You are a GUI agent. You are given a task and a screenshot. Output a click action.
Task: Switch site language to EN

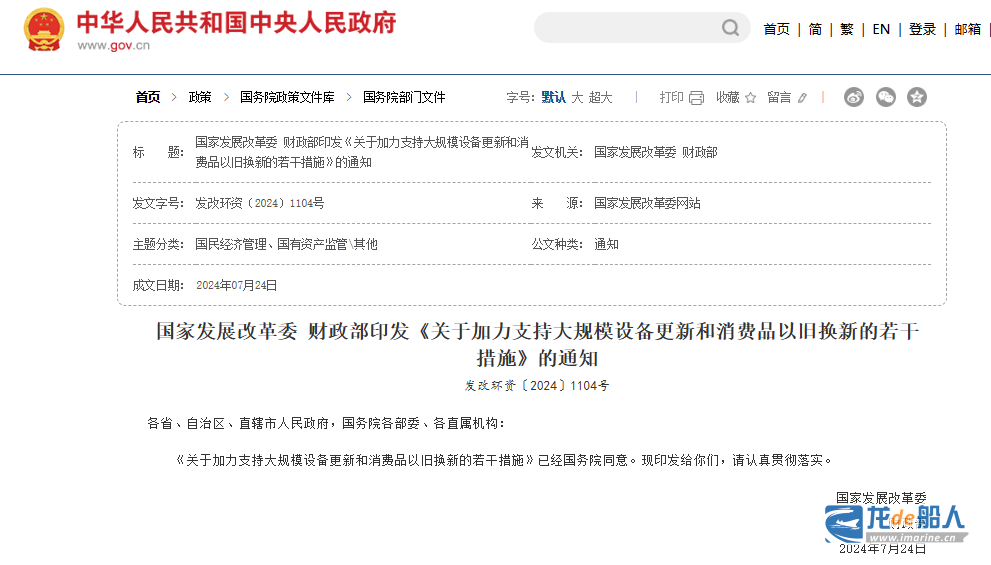(881, 29)
